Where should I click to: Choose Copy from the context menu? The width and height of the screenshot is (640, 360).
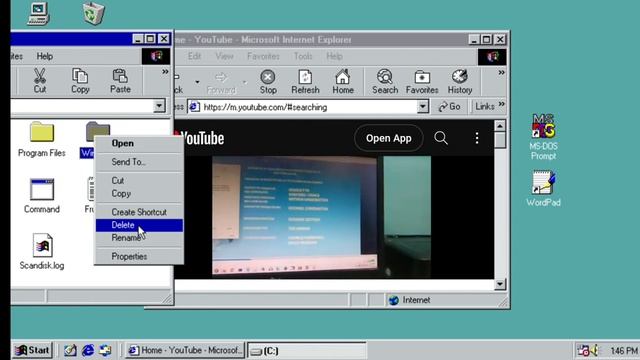[x=139, y=193]
